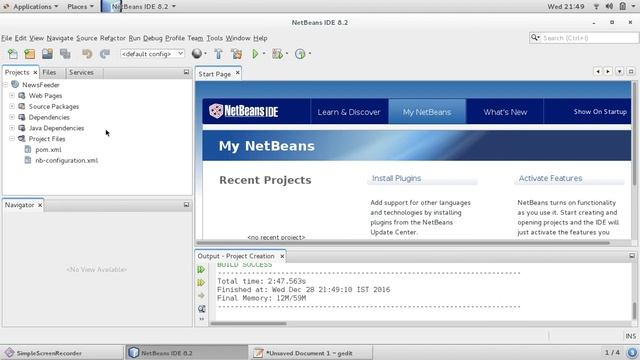640x360 pixels.
Task: Click the Save All toolbar icon
Action: point(65,53)
